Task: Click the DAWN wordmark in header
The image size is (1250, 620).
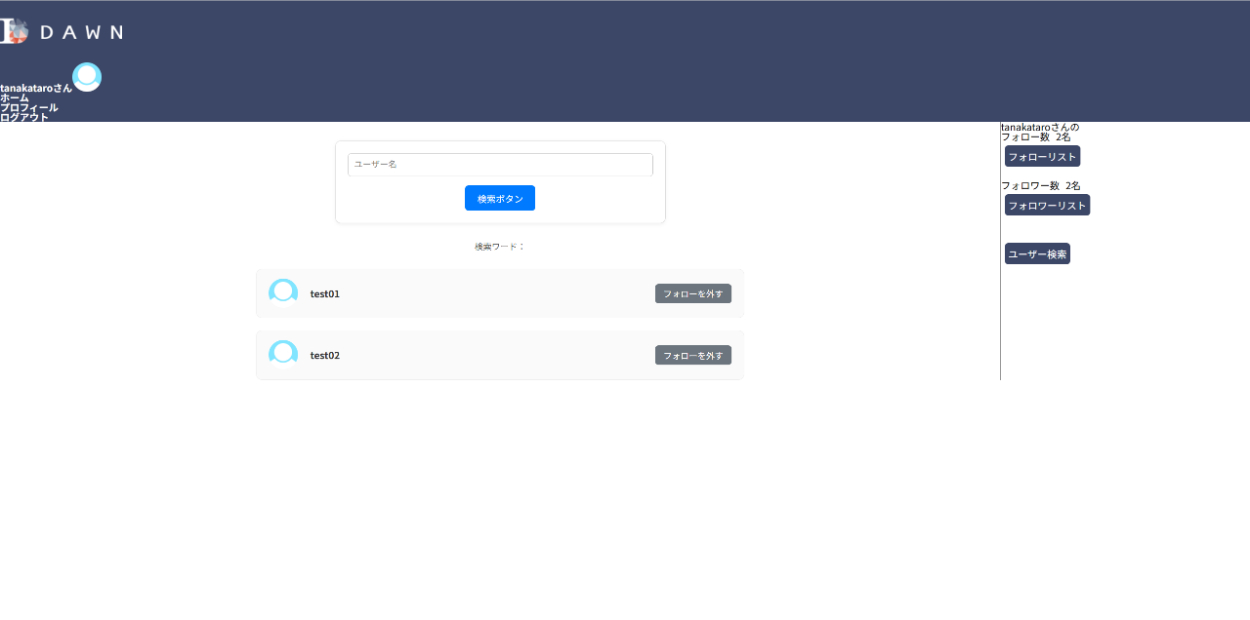Action: click(81, 32)
